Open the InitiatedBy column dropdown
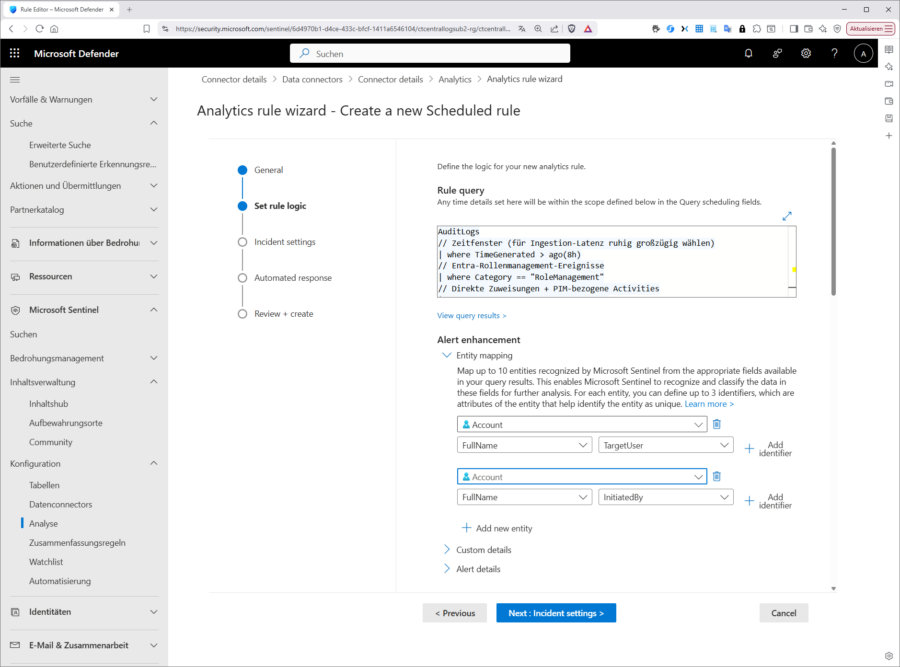Viewport: 900px width, 667px height. pos(665,497)
